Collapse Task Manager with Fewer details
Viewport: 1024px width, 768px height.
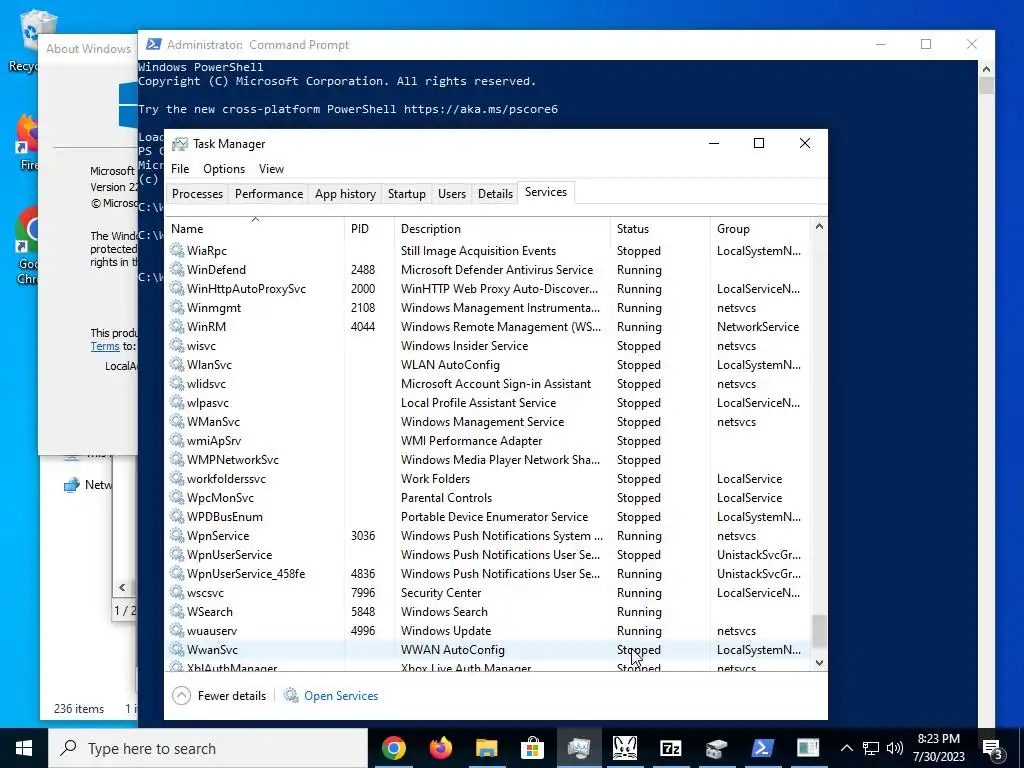(219, 696)
